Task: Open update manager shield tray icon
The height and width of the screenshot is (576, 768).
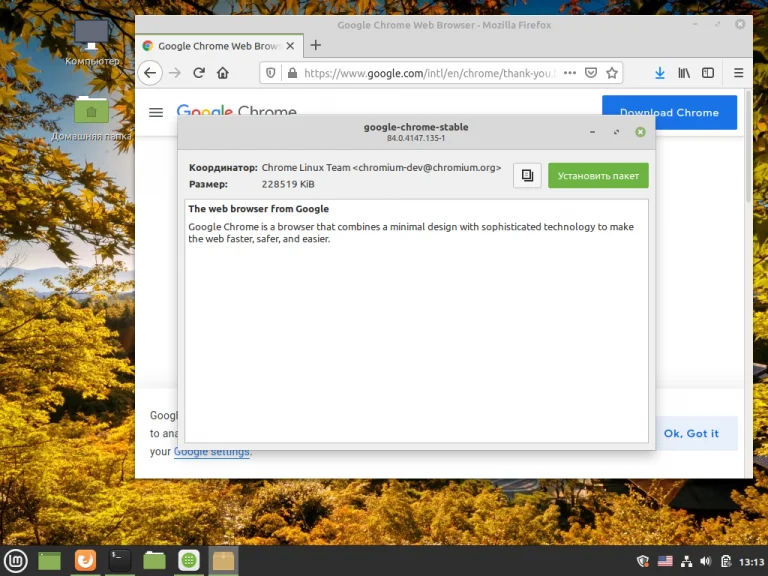Action: coord(643,561)
